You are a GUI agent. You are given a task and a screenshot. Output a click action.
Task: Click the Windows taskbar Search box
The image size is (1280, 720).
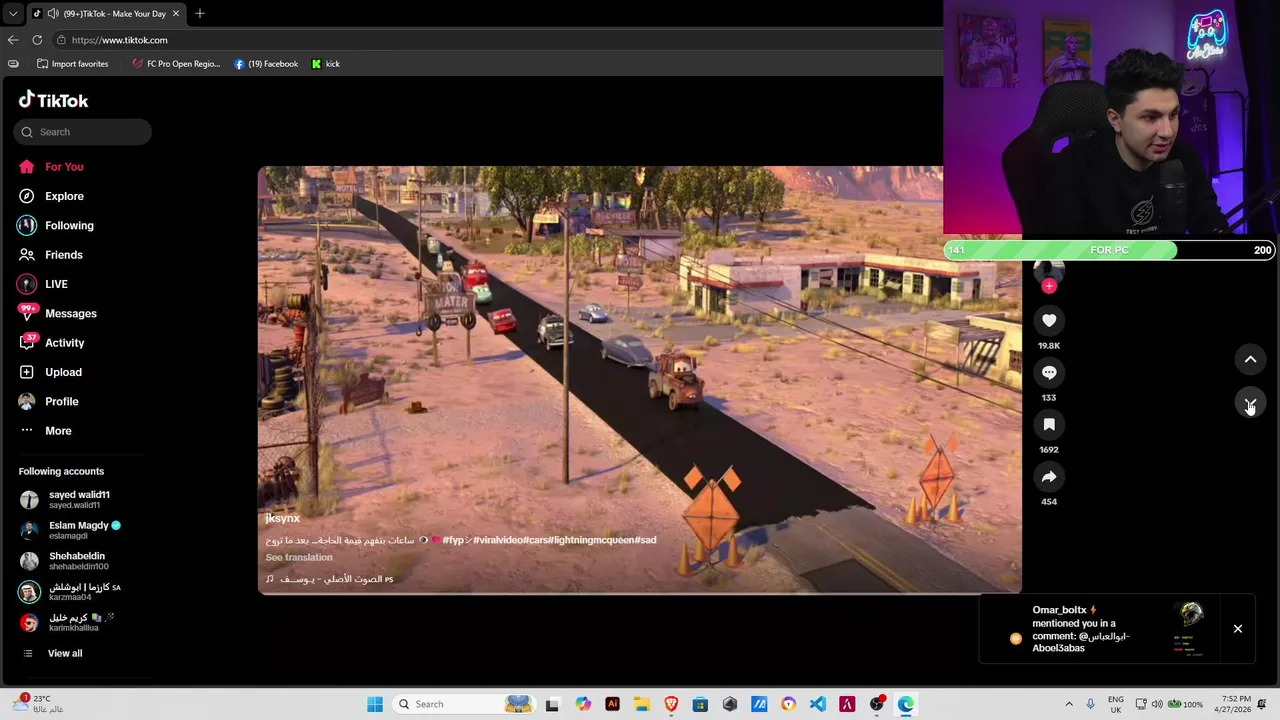point(465,704)
